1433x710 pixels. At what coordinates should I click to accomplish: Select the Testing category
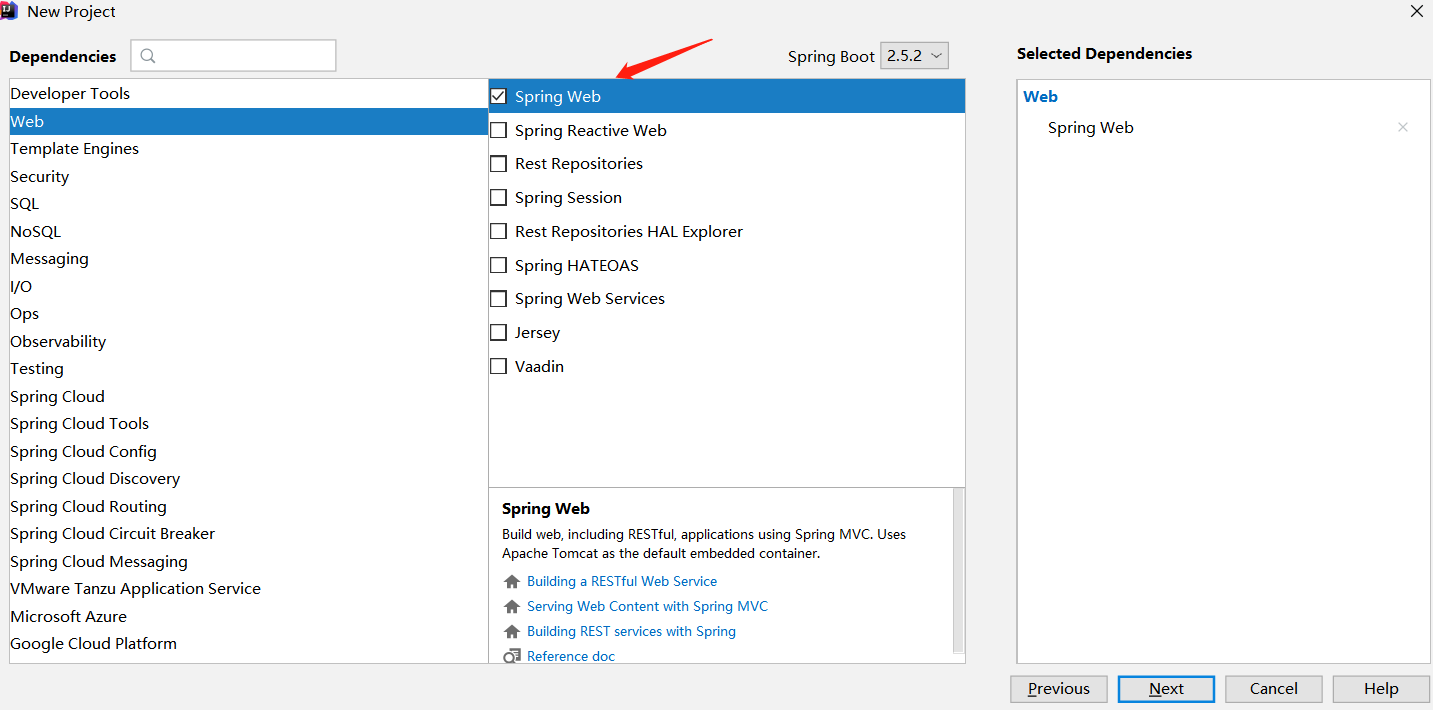tap(248, 368)
